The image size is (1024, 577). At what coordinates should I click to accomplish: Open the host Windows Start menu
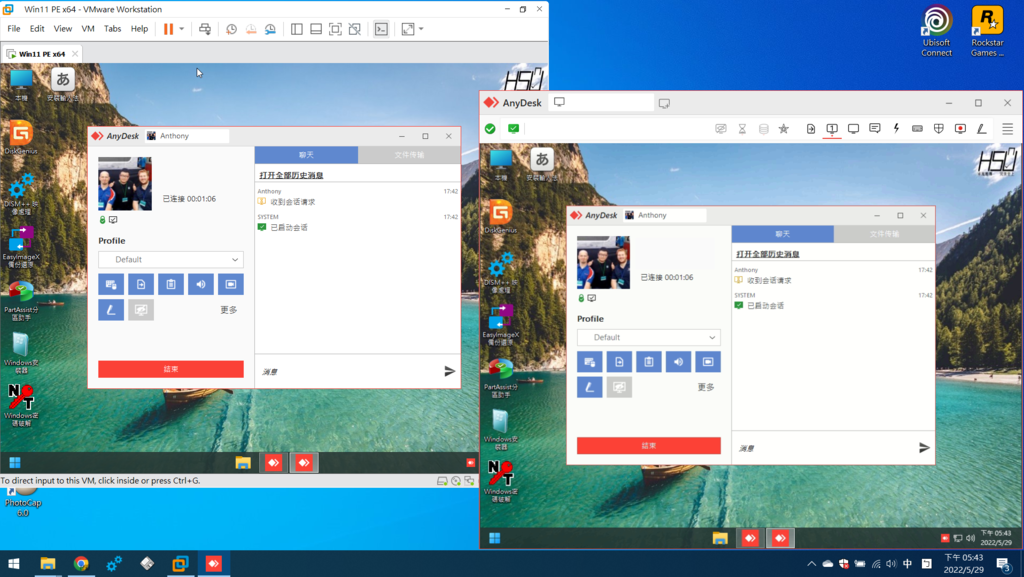[14, 564]
